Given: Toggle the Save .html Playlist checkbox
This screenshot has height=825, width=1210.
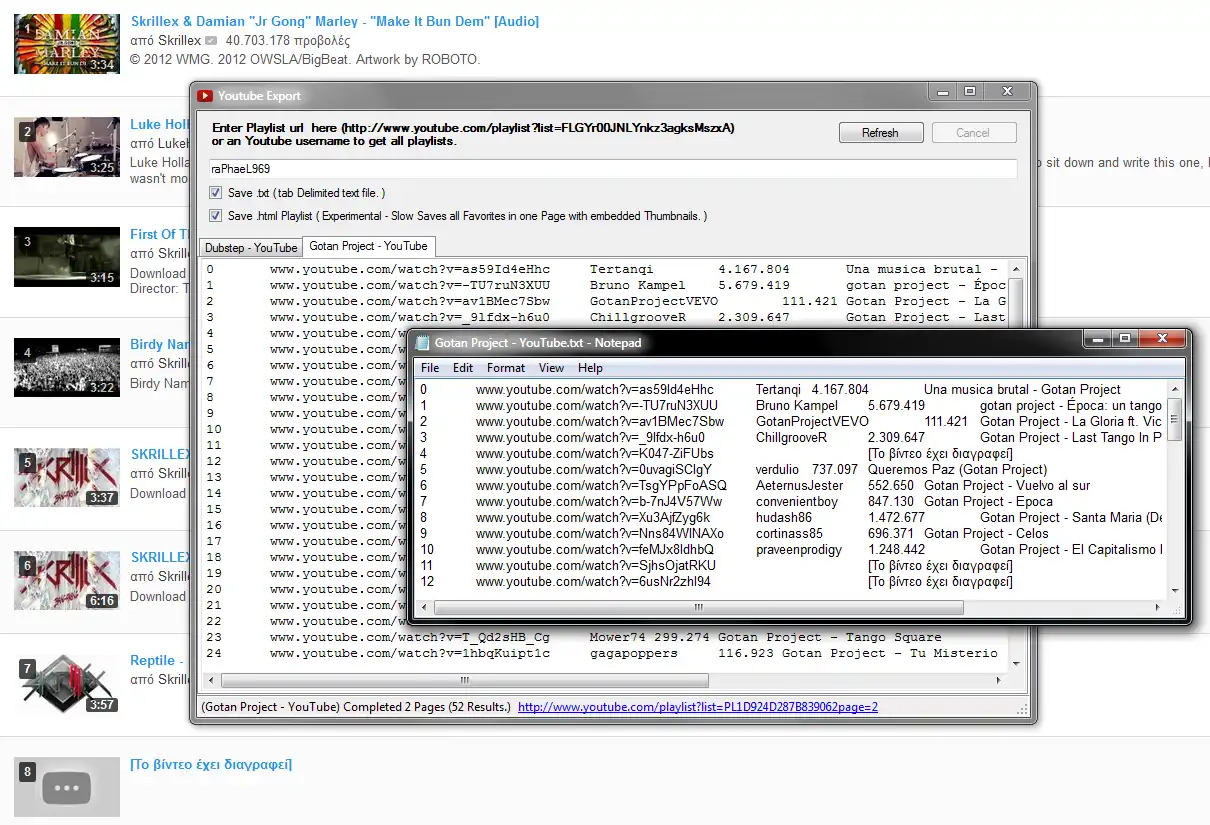Looking at the screenshot, I should pyautogui.click(x=216, y=216).
